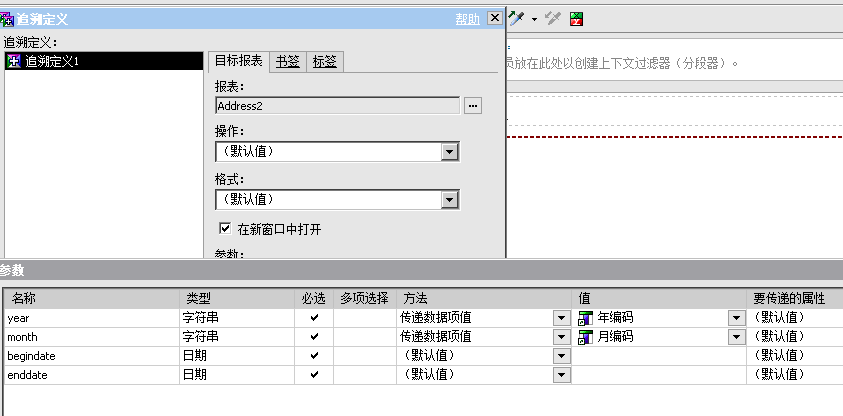Click the 追溯定义 dialog title icon
843x416 pixels.
[x=7, y=19]
